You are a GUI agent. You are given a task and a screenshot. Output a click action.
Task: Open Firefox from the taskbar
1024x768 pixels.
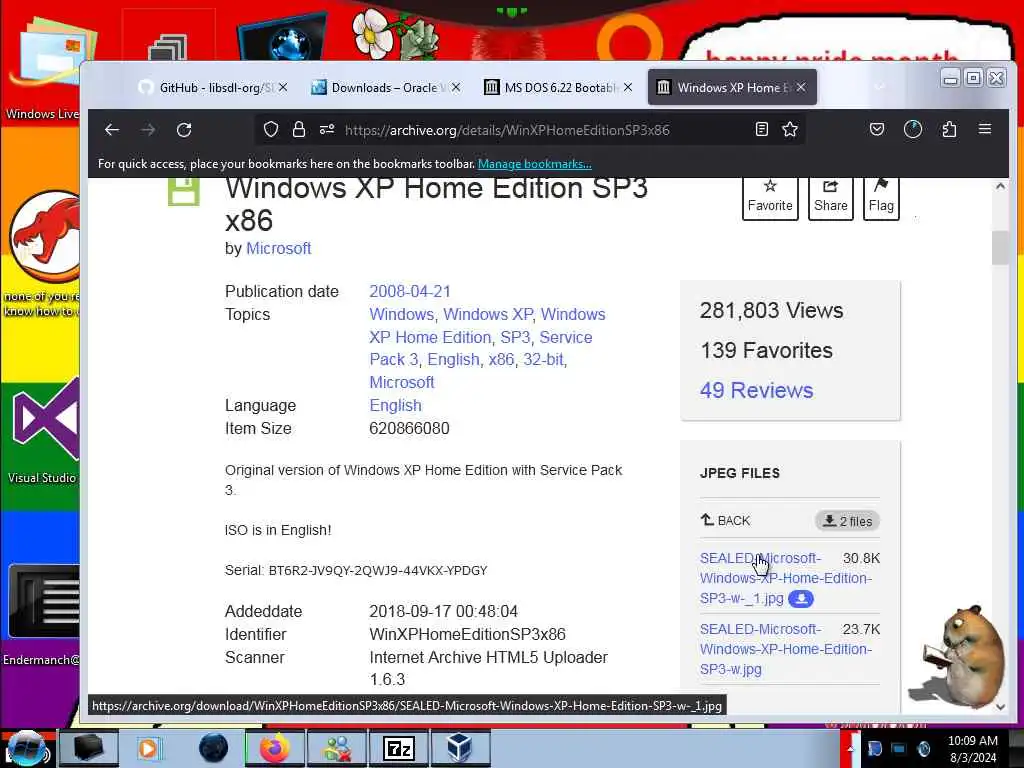[274, 748]
